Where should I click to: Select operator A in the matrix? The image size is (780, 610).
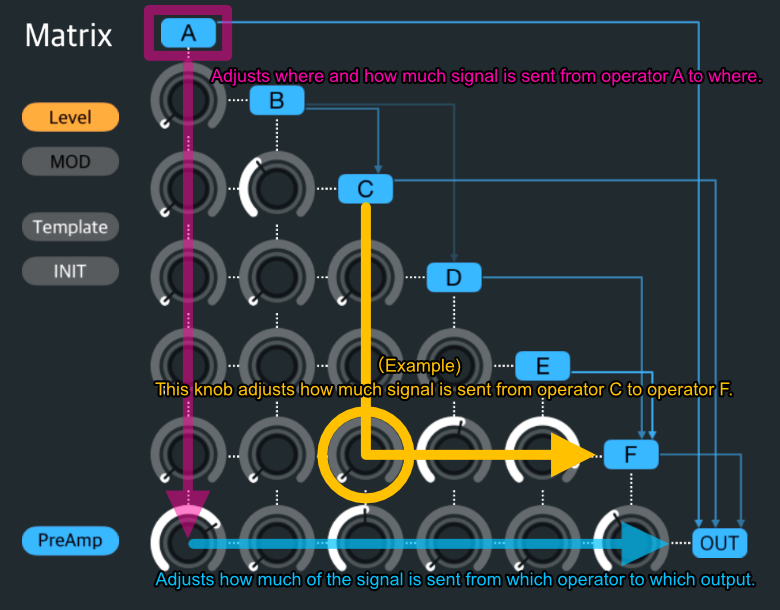(188, 33)
